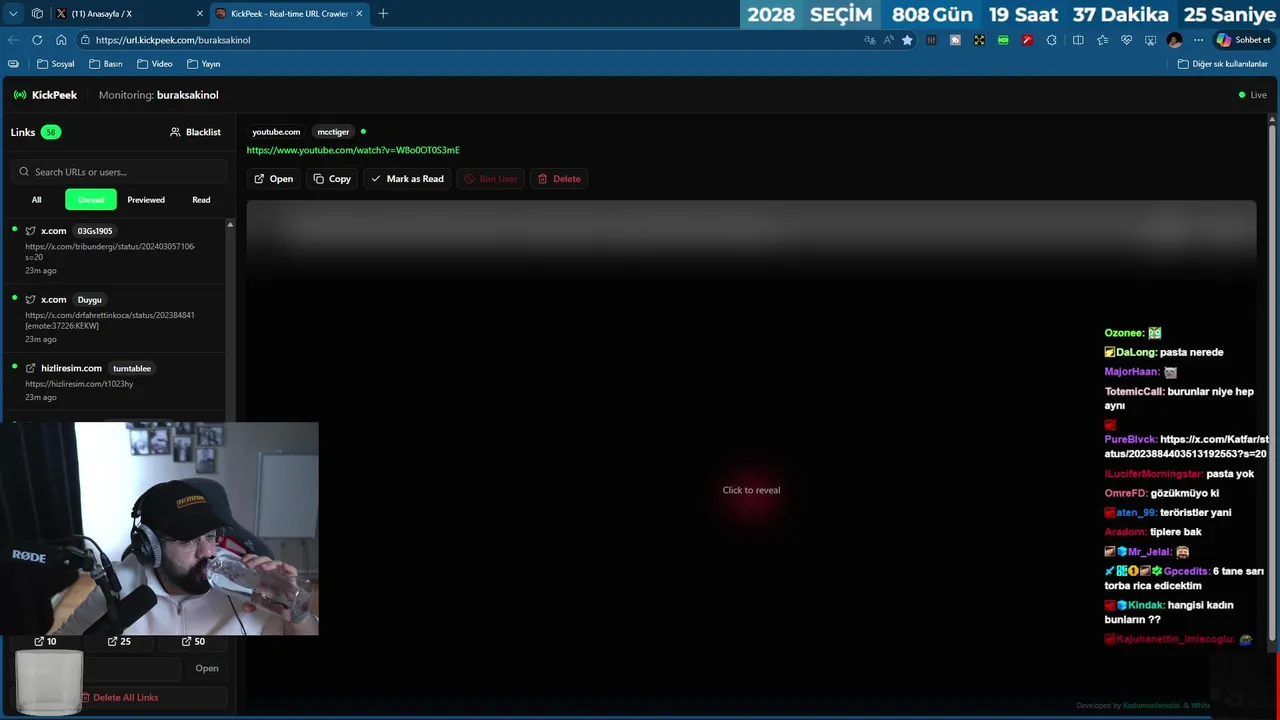Open the Video bookmarks folder
Viewport: 1280px width, 720px height.
(x=155, y=64)
